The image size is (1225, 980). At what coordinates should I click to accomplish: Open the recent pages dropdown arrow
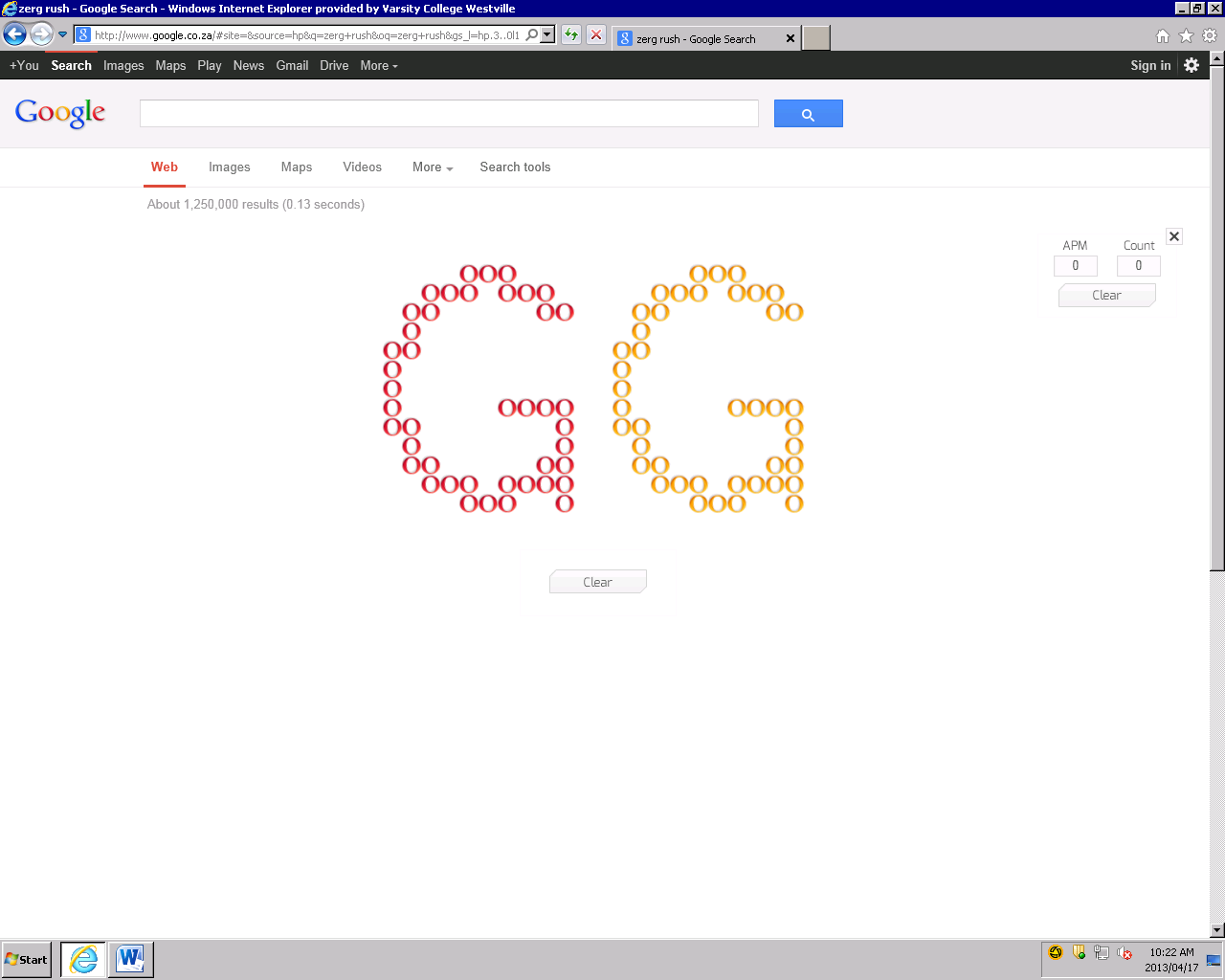[63, 35]
